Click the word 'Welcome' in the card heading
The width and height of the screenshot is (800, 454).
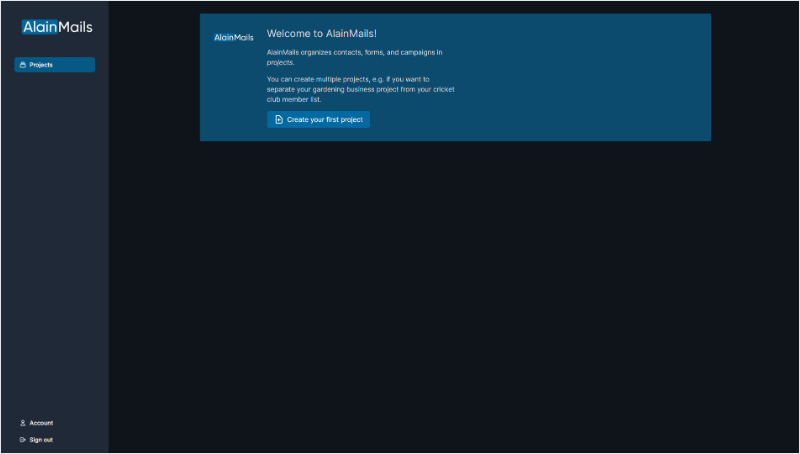point(288,33)
